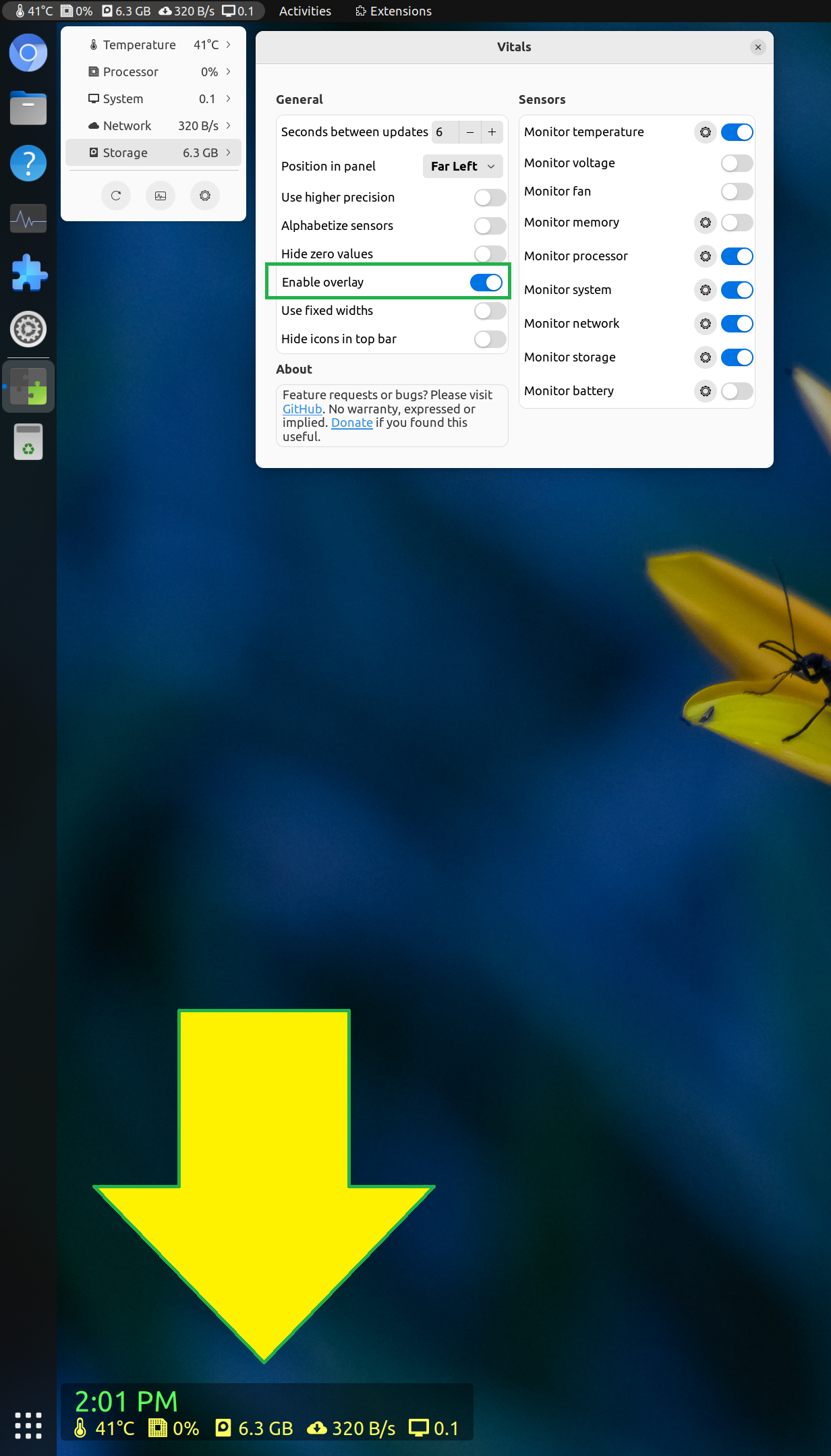Turn off Monitor processor switch
Image resolution: width=831 pixels, height=1456 pixels.
pos(737,256)
